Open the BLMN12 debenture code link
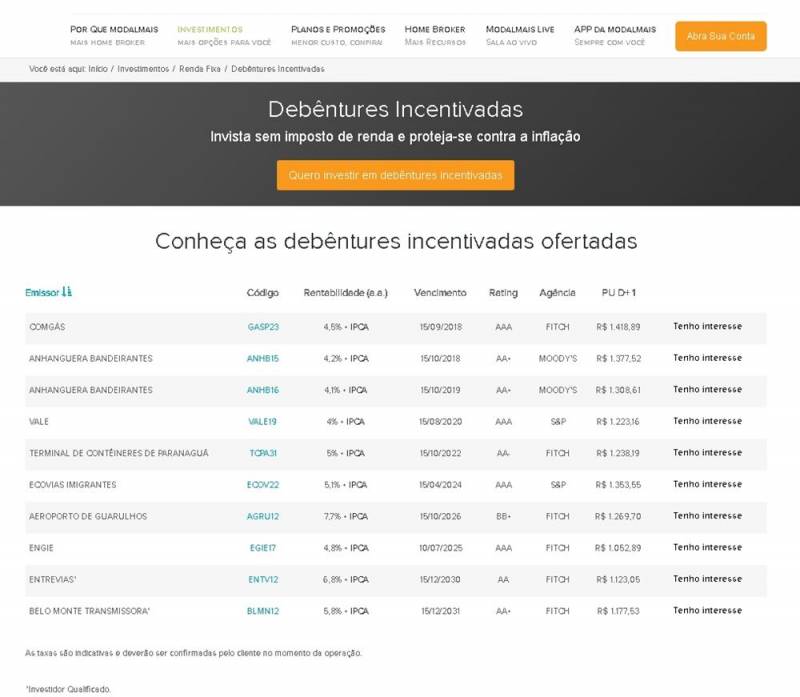Screen dimensions: 800x697 coord(263,611)
